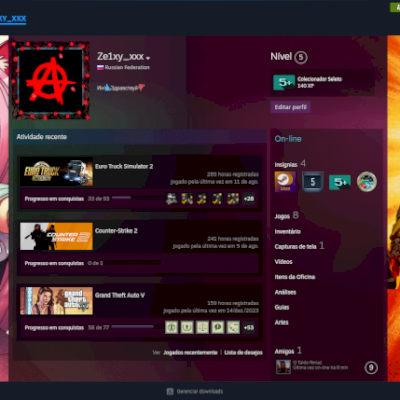Click the 285 horas registradas text
Viewport: 400px width, 400px height.
[x=233, y=174]
